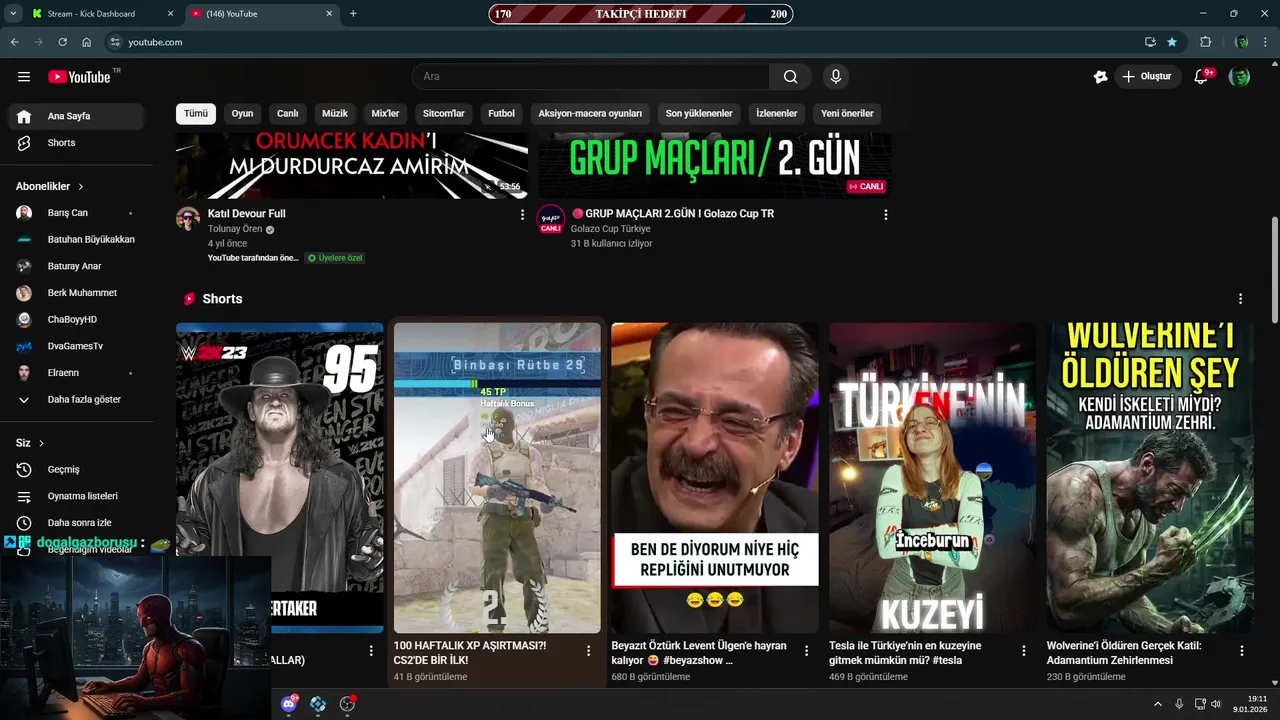Click the YouTube logo
1280x720 pixels.
79,77
